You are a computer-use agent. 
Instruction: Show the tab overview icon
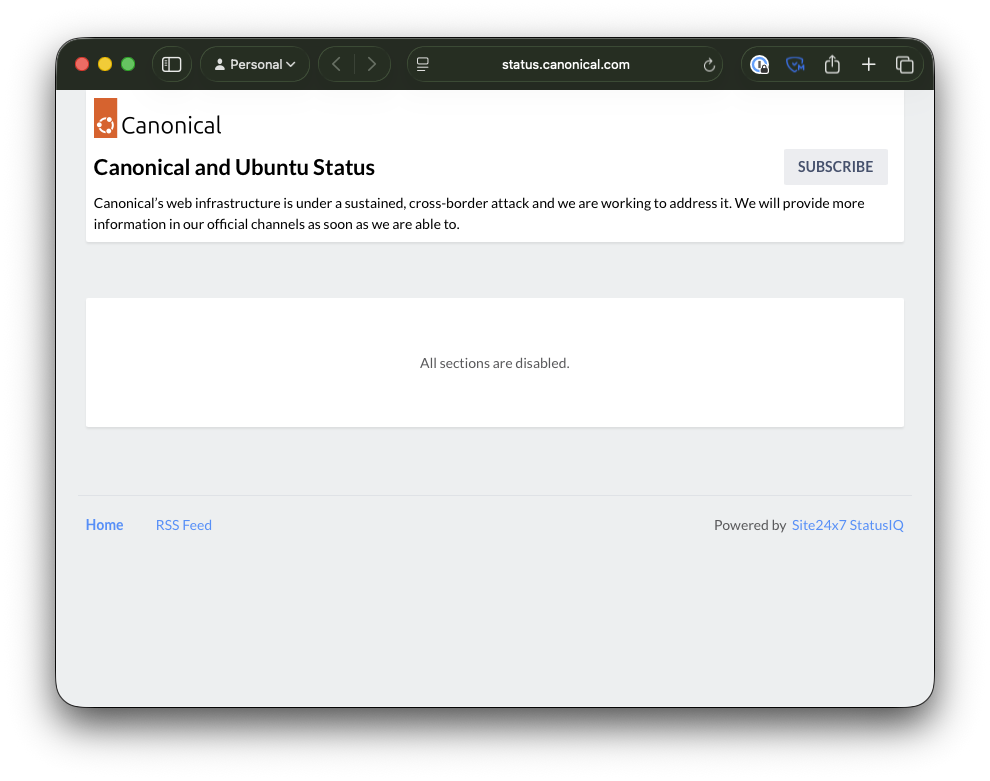coord(905,64)
